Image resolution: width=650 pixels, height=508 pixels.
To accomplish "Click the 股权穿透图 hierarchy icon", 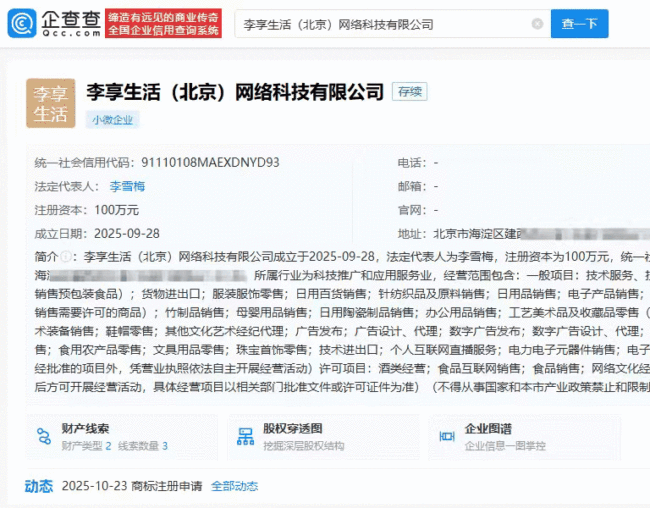I will click(x=244, y=435).
